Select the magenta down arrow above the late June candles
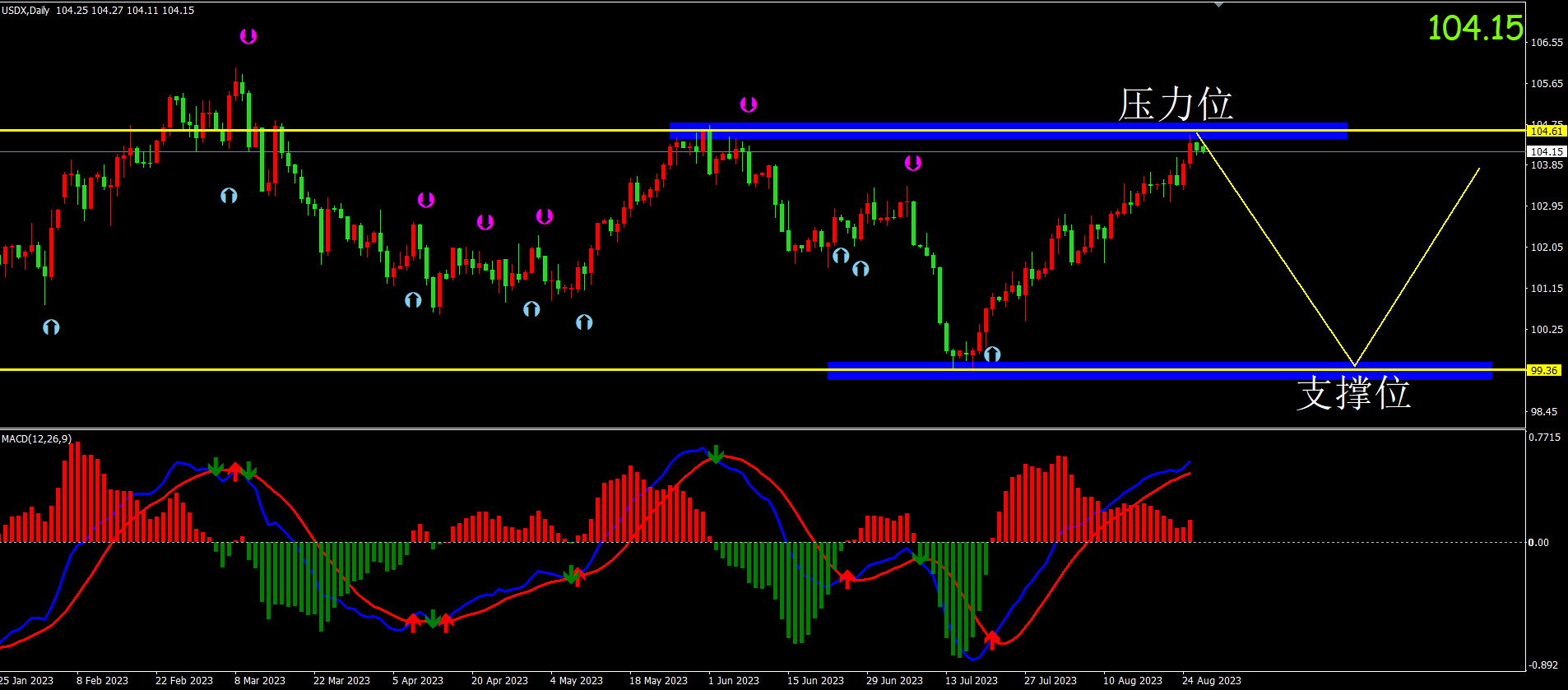Image resolution: width=1568 pixels, height=690 pixels. pyautogui.click(x=912, y=163)
